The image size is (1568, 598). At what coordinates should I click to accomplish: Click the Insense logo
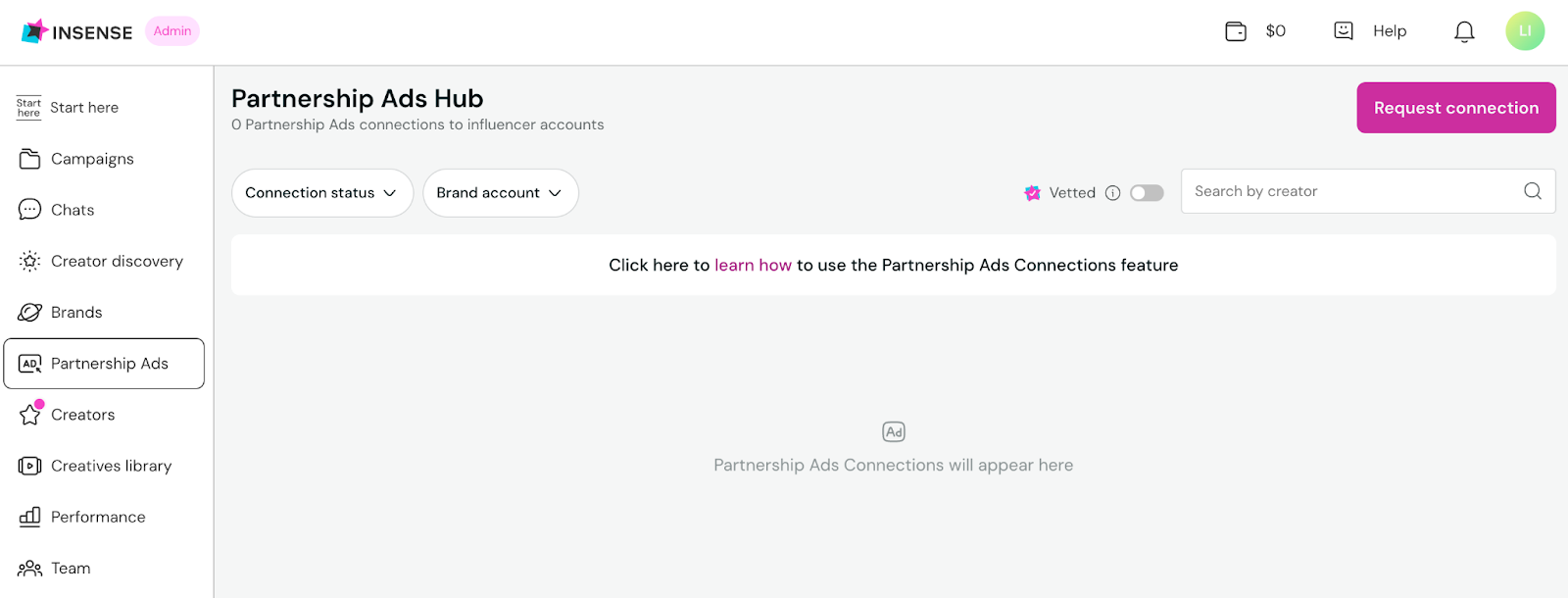(x=77, y=31)
